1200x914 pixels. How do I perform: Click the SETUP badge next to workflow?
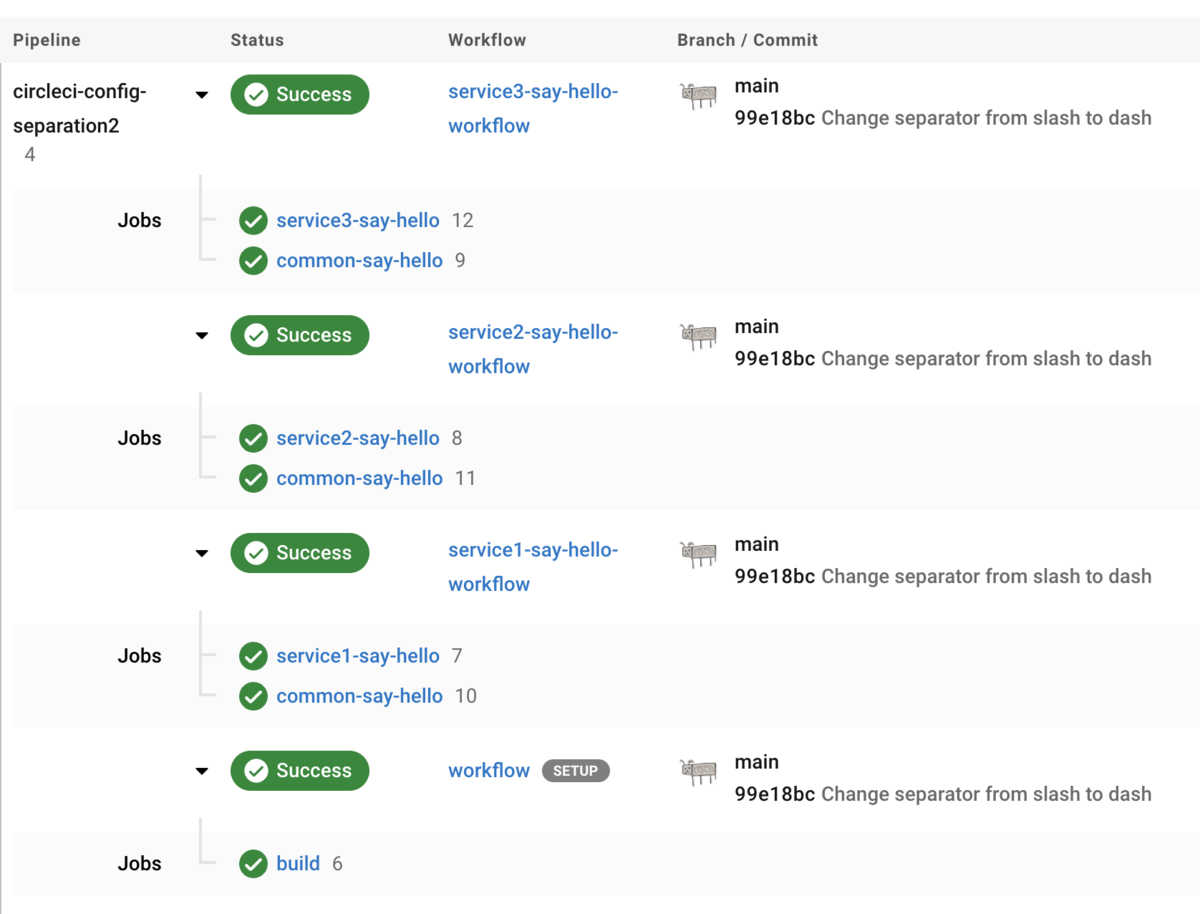[x=575, y=771]
